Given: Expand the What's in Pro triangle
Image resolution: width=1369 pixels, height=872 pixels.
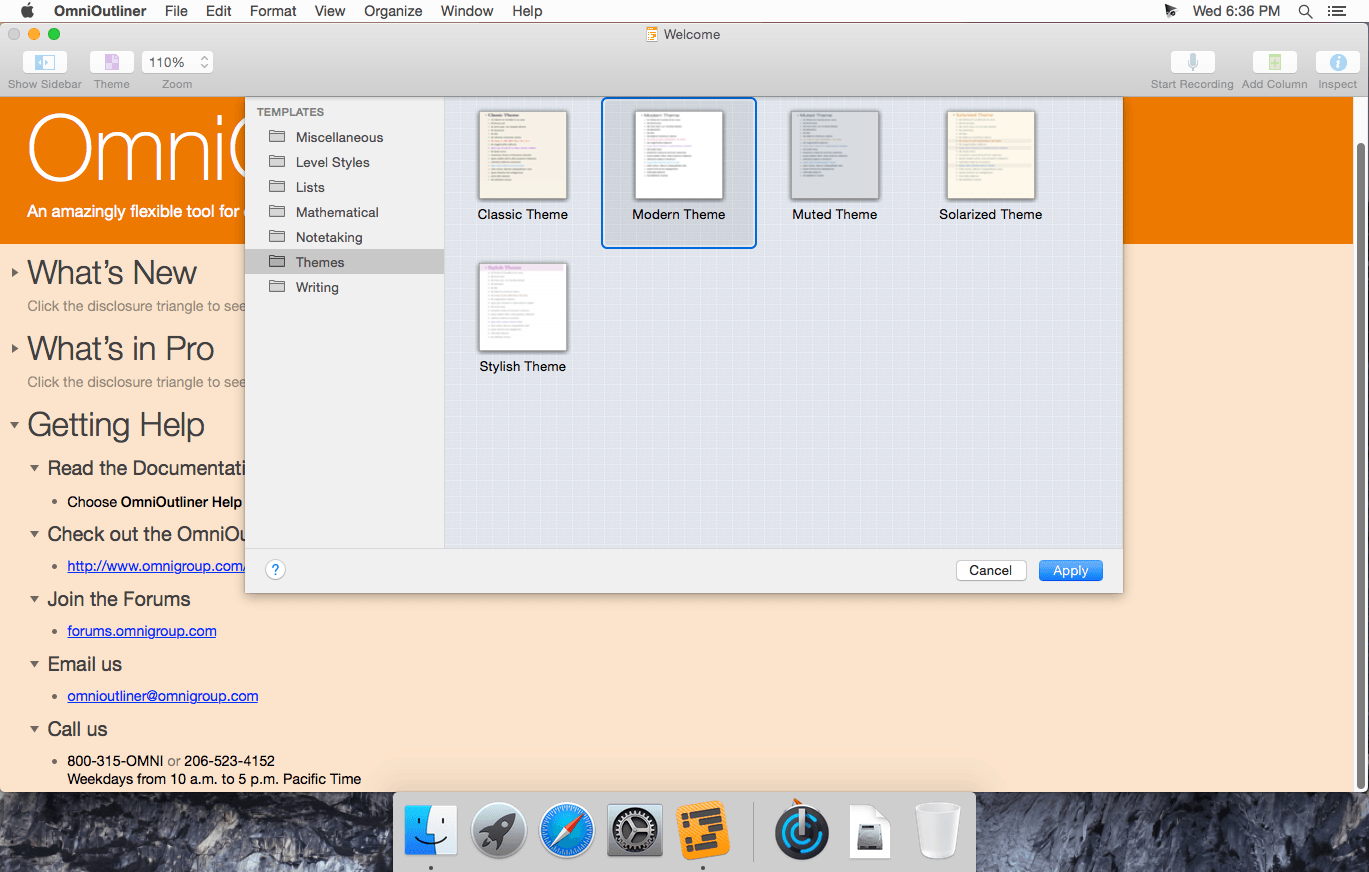Looking at the screenshot, I should 15,349.
